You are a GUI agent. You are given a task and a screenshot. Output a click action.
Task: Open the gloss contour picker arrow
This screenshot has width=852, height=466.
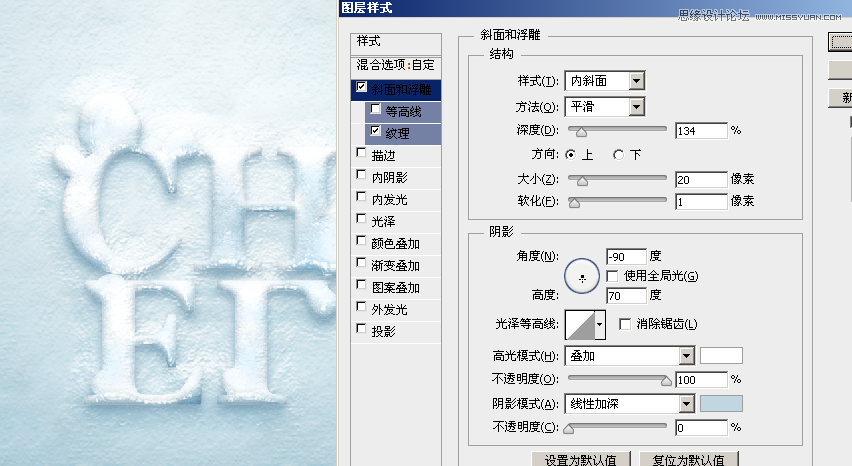click(600, 324)
